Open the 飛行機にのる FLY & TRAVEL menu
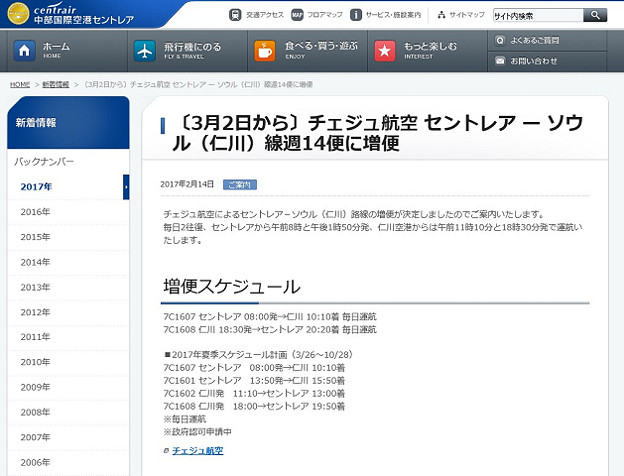This screenshot has width=624, height=476. click(187, 51)
